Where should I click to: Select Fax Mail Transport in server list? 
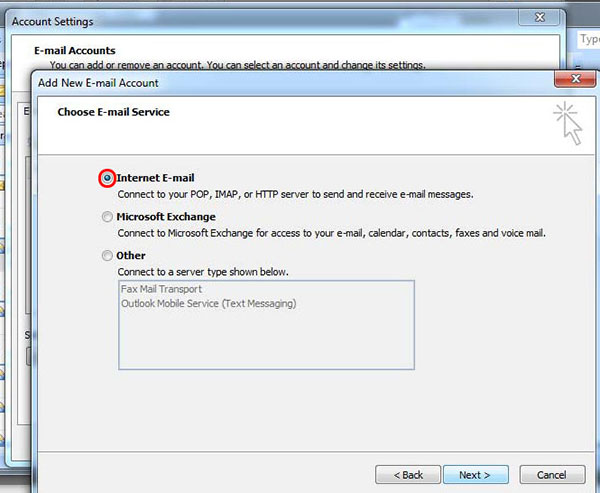[161, 289]
